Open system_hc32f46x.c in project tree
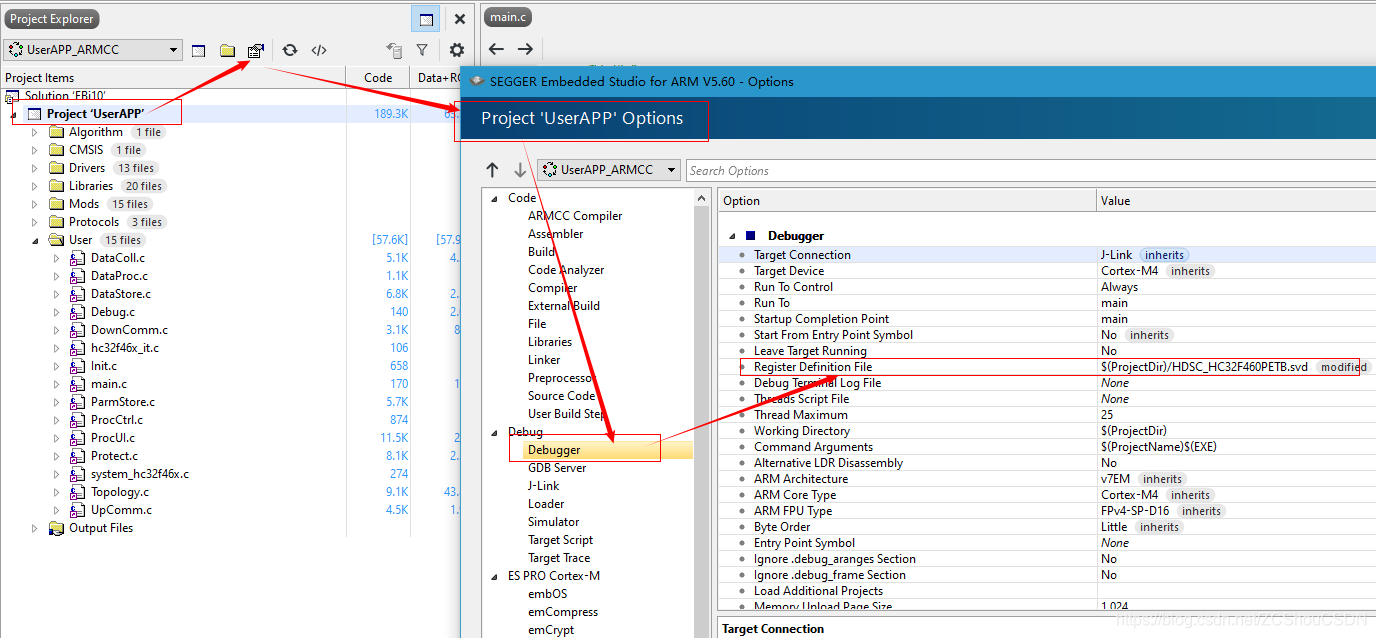This screenshot has height=638, width=1376. tap(139, 474)
